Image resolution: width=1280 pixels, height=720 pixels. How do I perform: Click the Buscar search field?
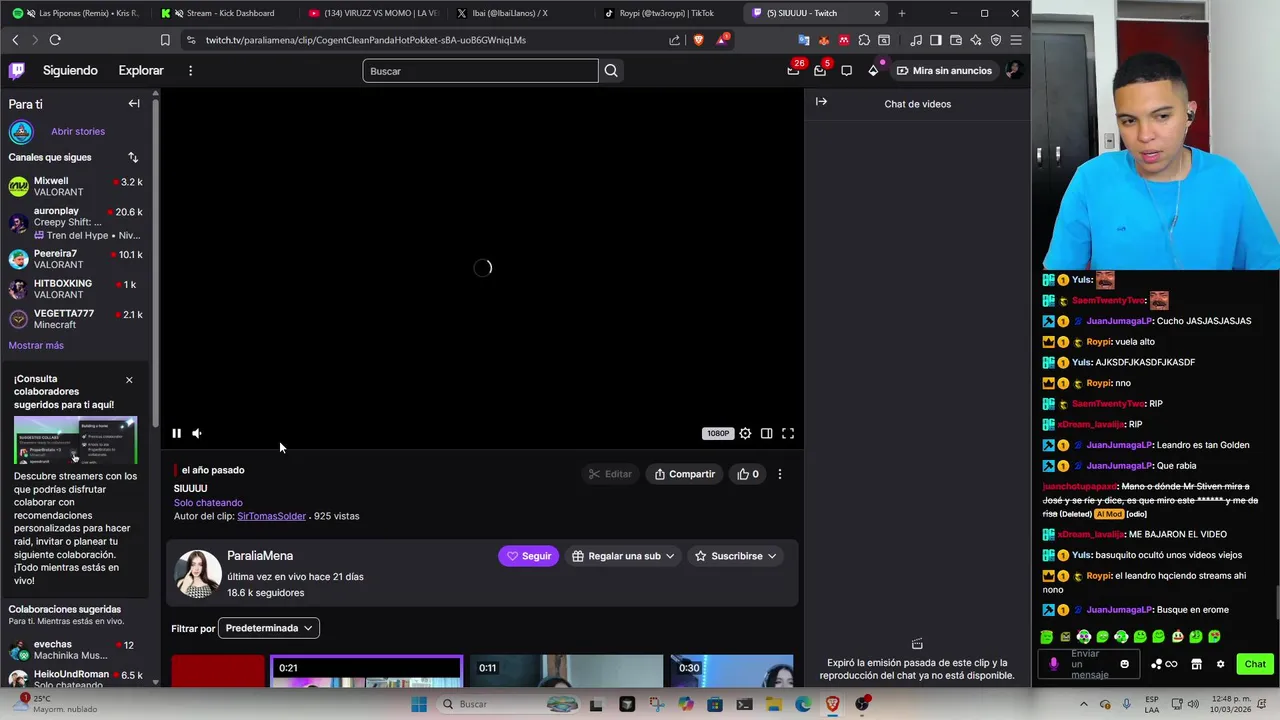click(x=480, y=71)
